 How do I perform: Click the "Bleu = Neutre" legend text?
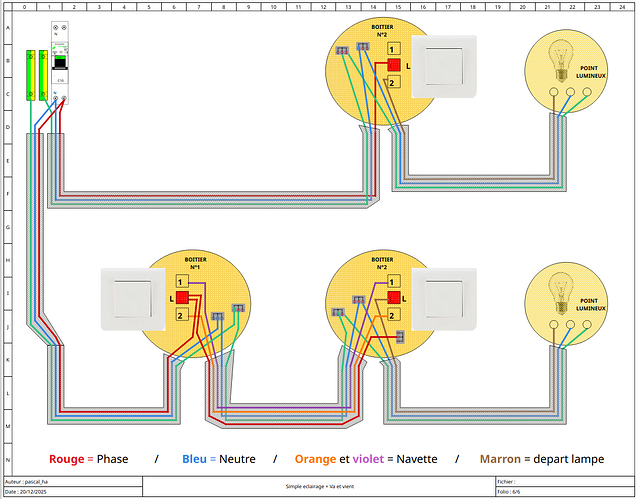[x=219, y=459]
